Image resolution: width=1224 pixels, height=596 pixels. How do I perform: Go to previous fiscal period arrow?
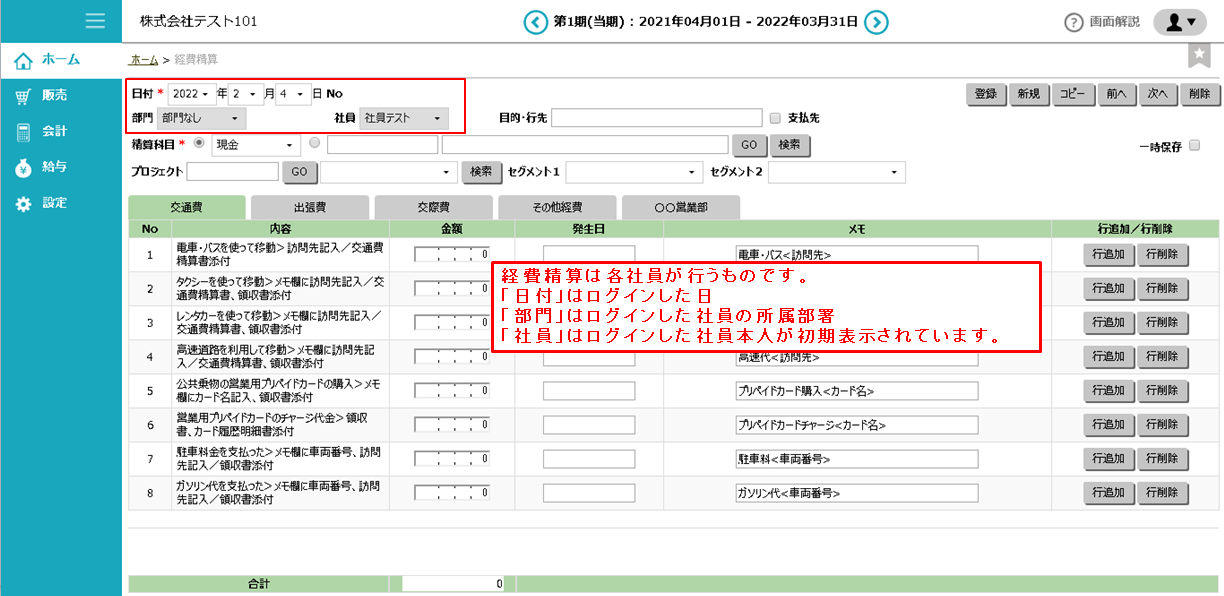[537, 22]
